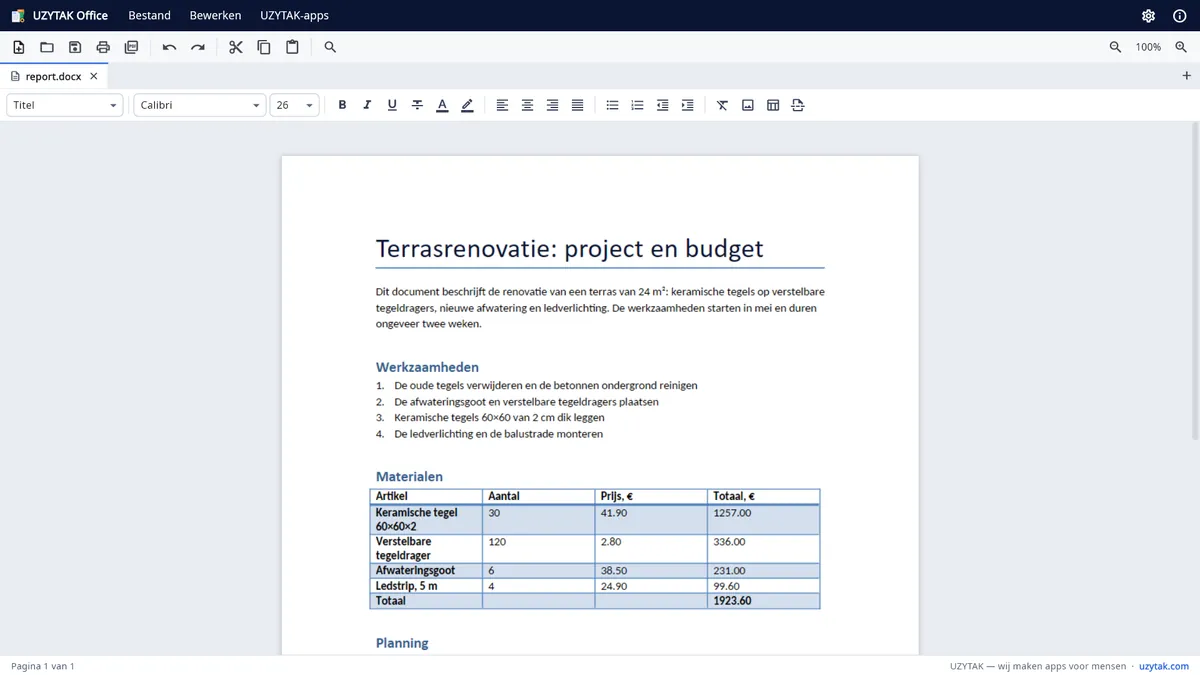Click list item Keramische tegels 60×60 leggen
Viewport: 1200px width, 675px height.
click(499, 418)
